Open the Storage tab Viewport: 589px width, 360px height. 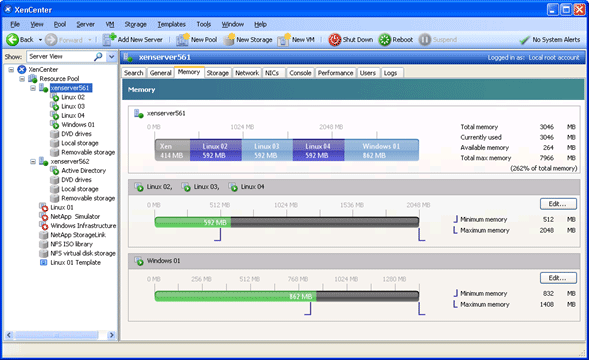(217, 73)
